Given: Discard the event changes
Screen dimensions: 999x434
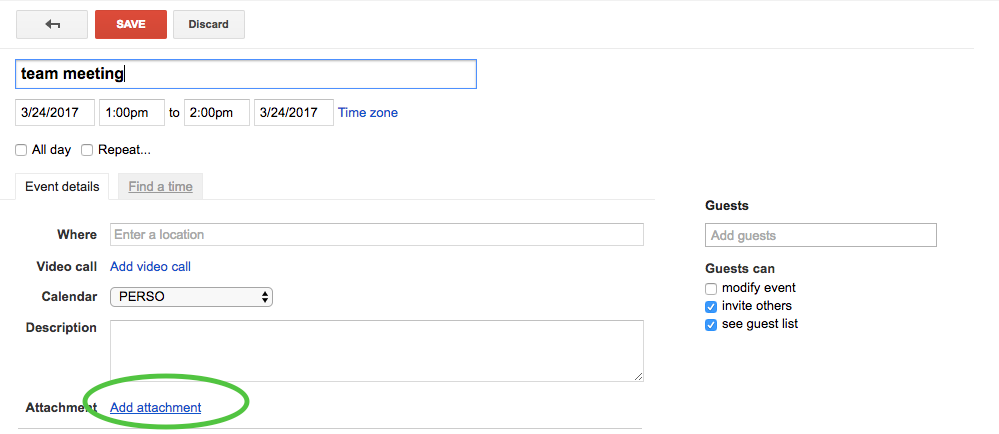Looking at the screenshot, I should 208,24.
